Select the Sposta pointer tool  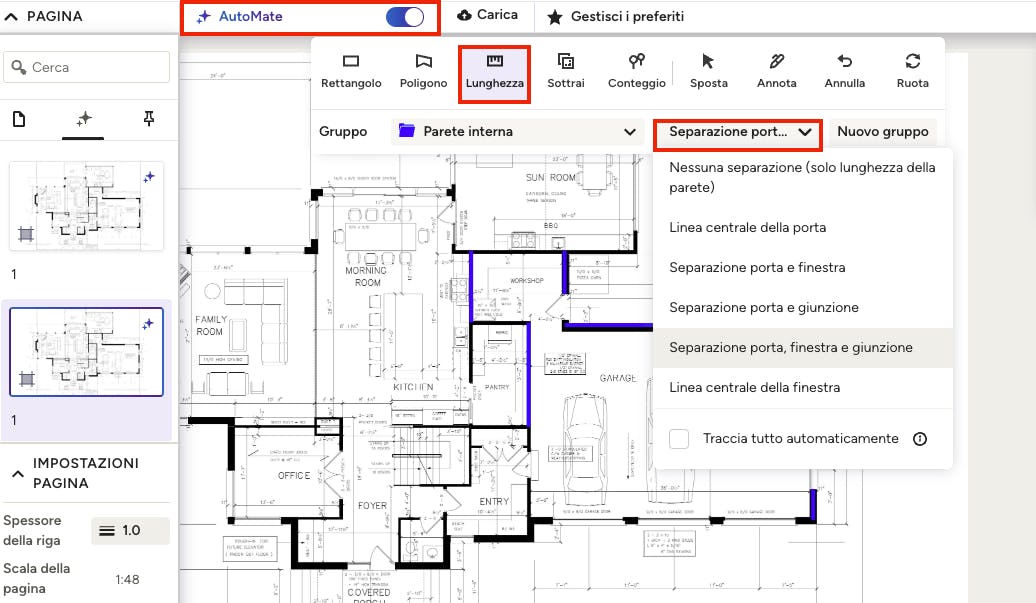(708, 71)
